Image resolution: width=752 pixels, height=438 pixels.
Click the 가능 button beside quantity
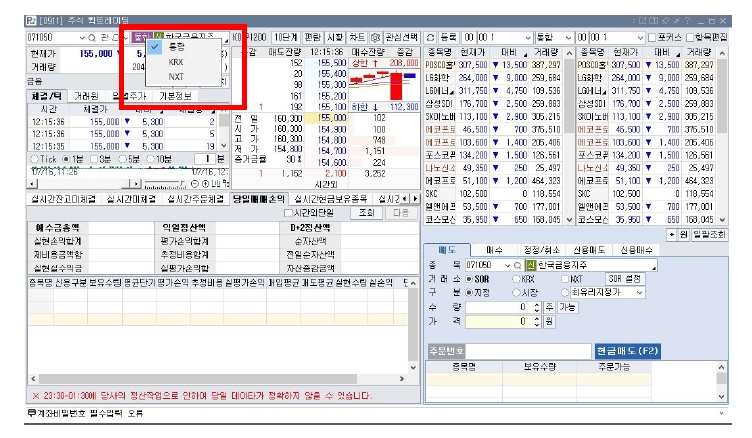567,307
